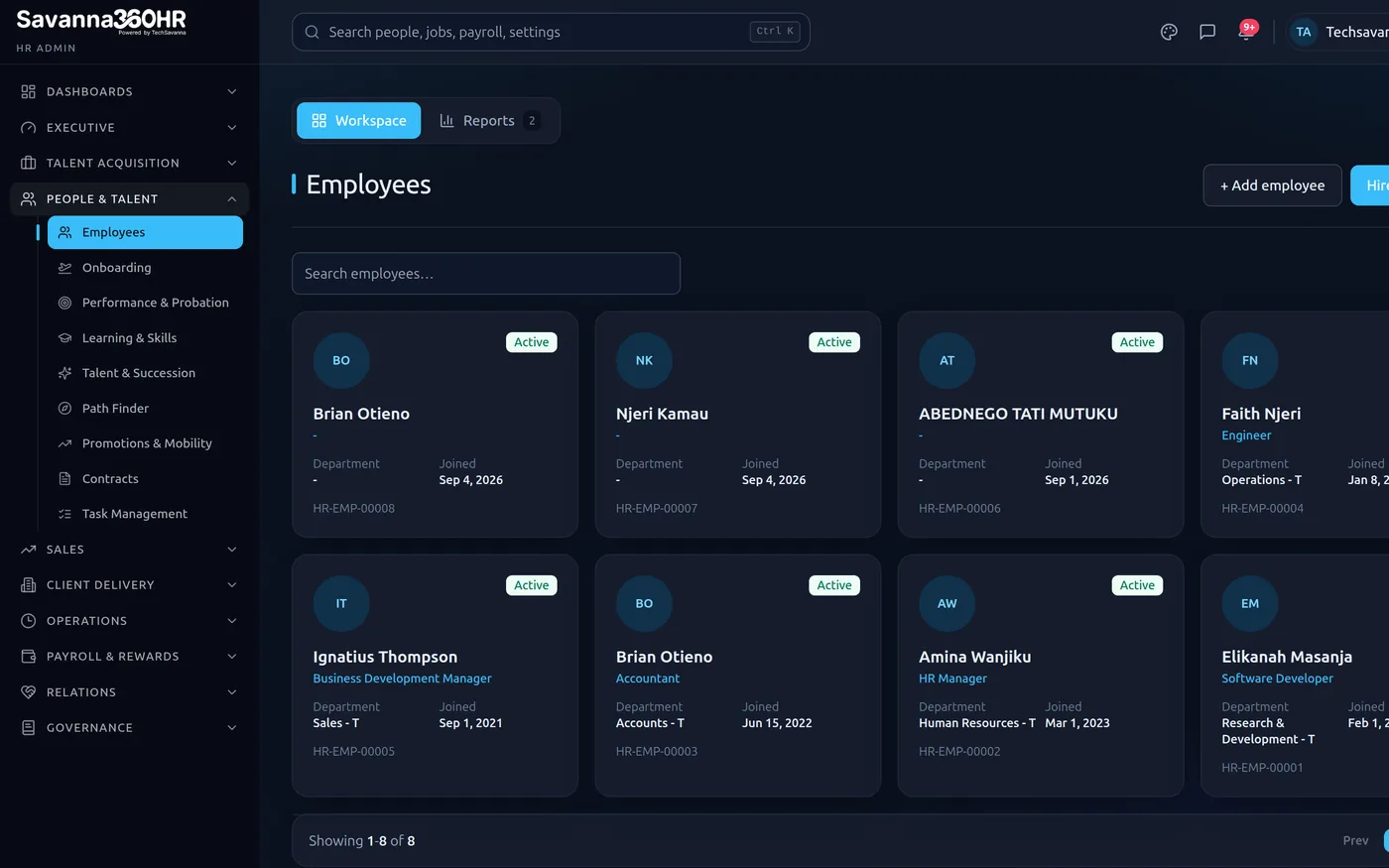Click the Prev pagination button

[x=1355, y=840]
